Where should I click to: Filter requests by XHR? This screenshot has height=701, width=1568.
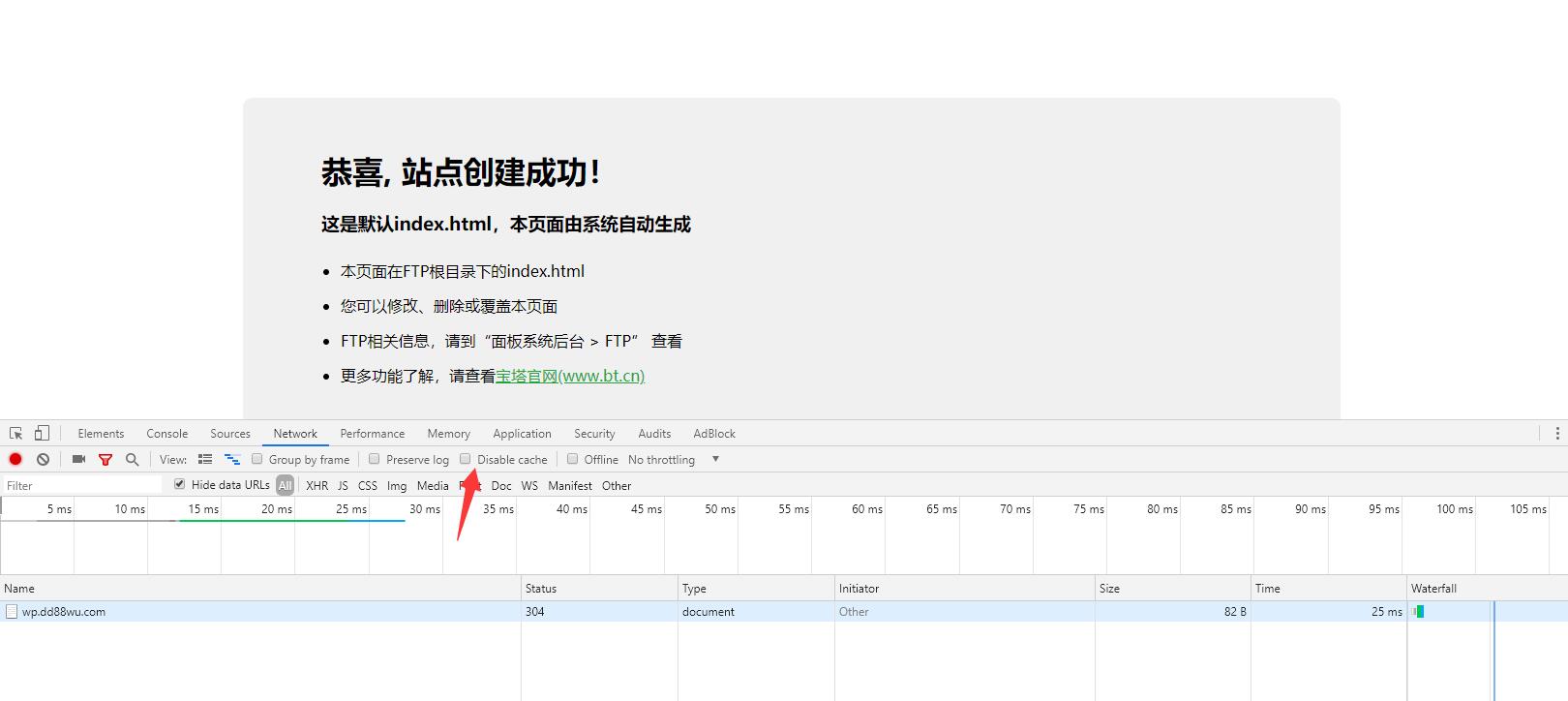pos(317,486)
